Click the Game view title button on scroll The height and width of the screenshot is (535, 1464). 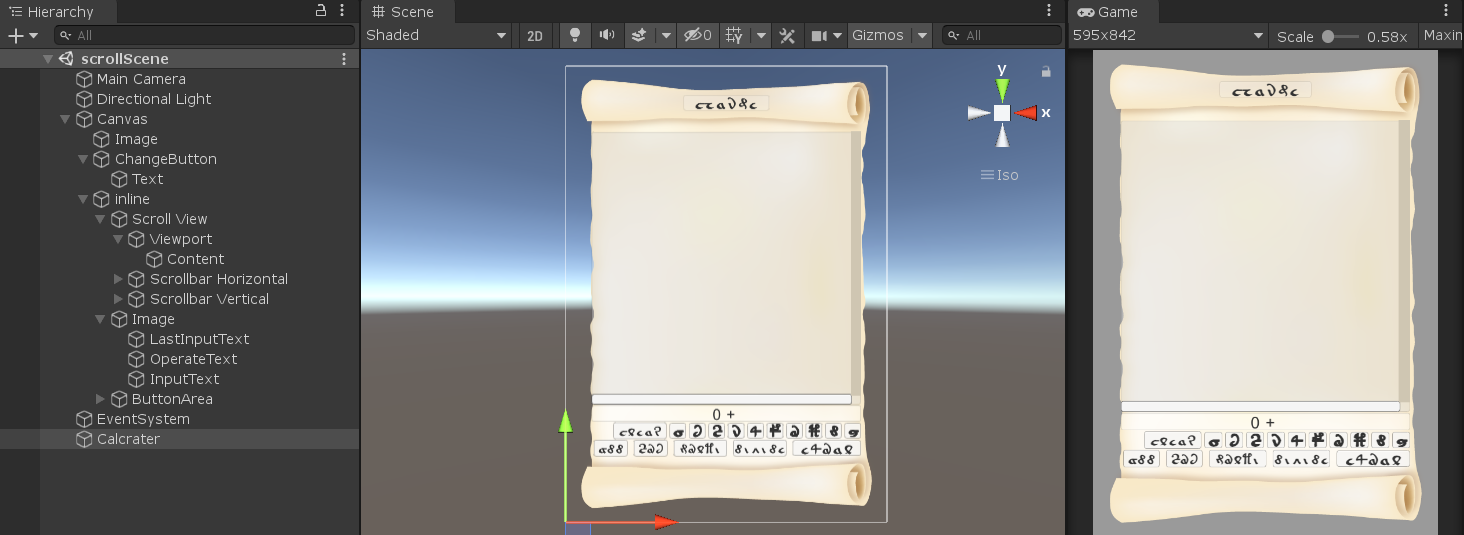(1265, 90)
